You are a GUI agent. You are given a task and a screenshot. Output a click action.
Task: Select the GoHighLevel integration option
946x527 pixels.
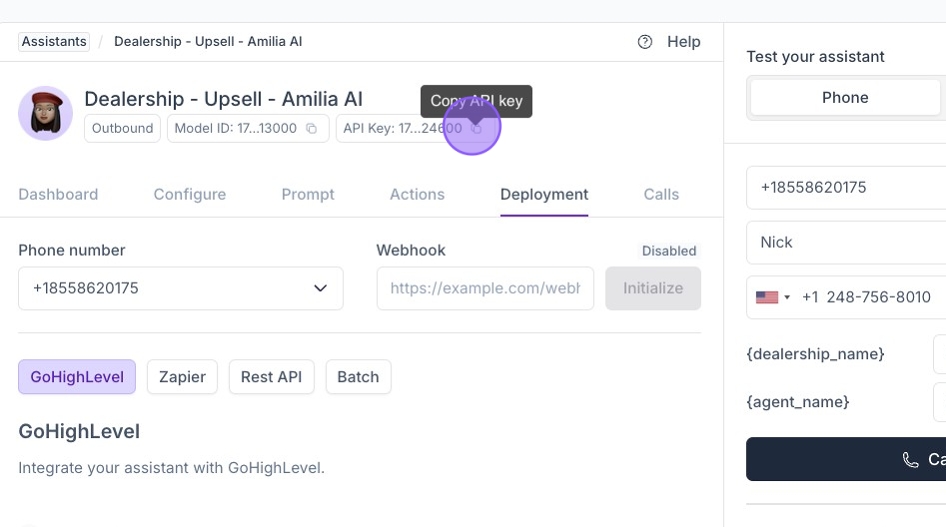click(x=77, y=377)
